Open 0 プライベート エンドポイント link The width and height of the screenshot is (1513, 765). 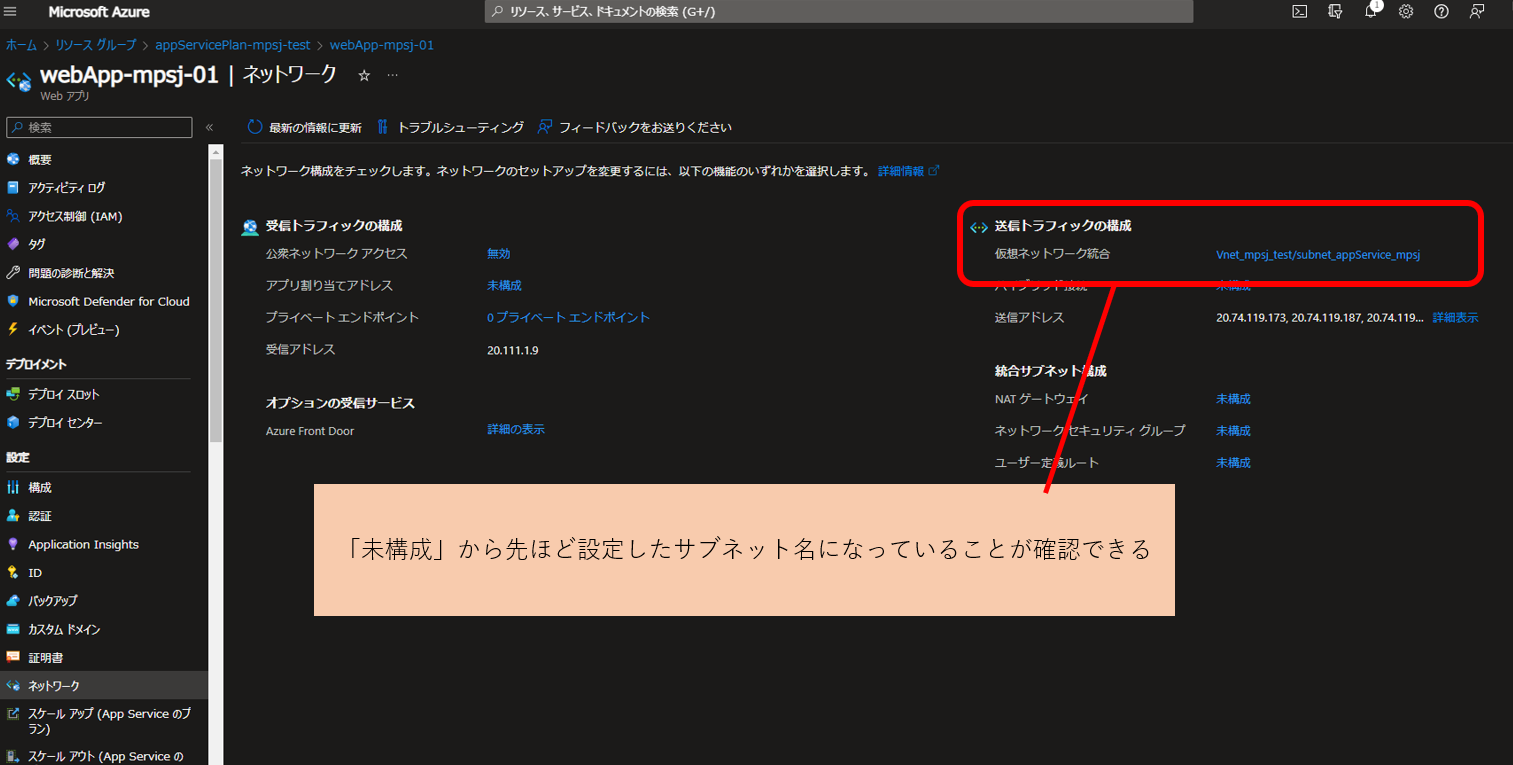(x=568, y=318)
